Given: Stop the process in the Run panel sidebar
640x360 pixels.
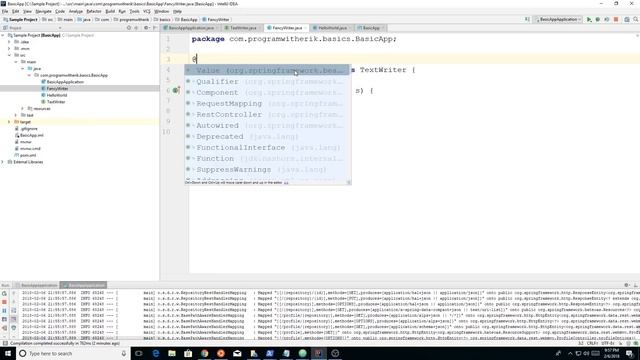Looking at the screenshot, I should click(4, 302).
